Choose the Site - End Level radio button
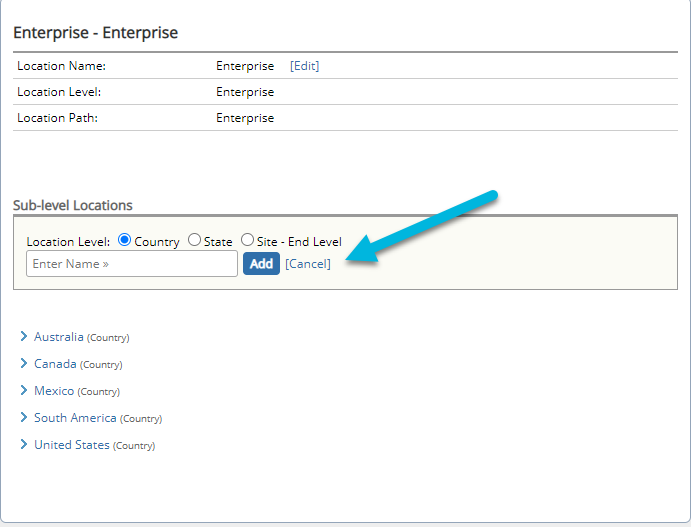This screenshot has width=691, height=527. click(247, 240)
